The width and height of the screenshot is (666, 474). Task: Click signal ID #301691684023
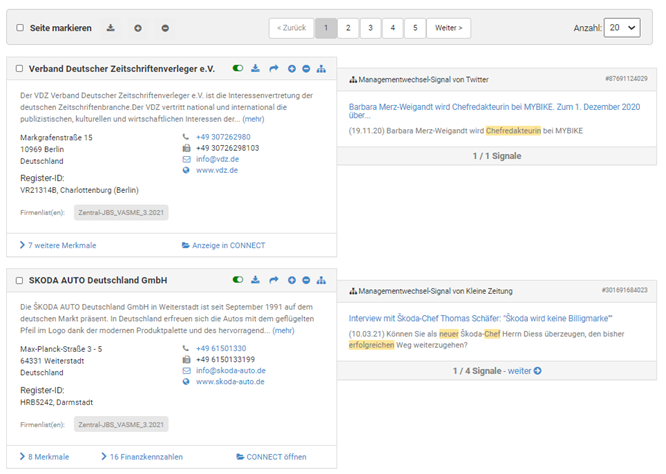[x=625, y=290]
